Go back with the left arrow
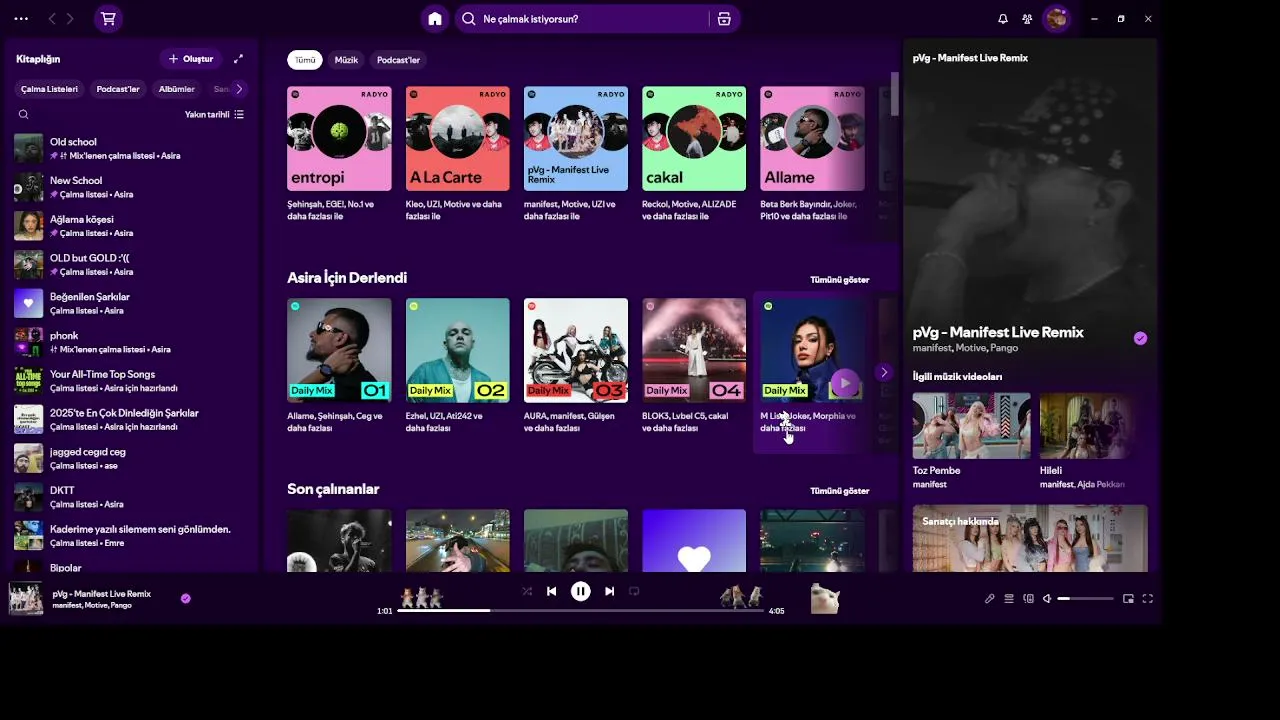The height and width of the screenshot is (720, 1280). point(52,19)
